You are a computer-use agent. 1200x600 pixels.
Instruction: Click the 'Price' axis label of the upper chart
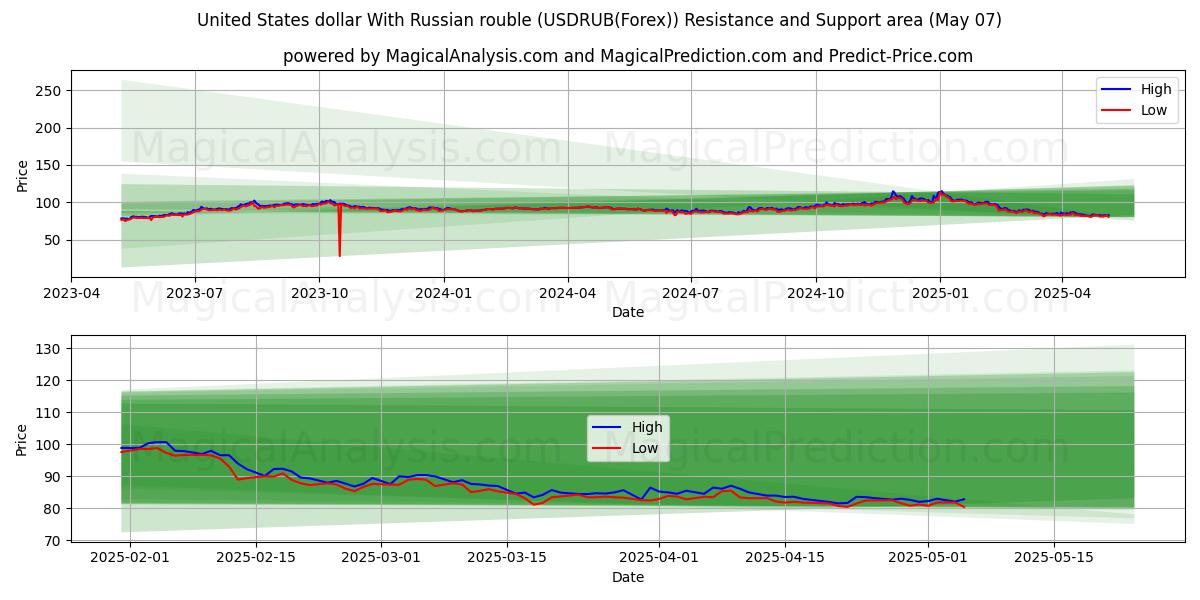coord(23,174)
